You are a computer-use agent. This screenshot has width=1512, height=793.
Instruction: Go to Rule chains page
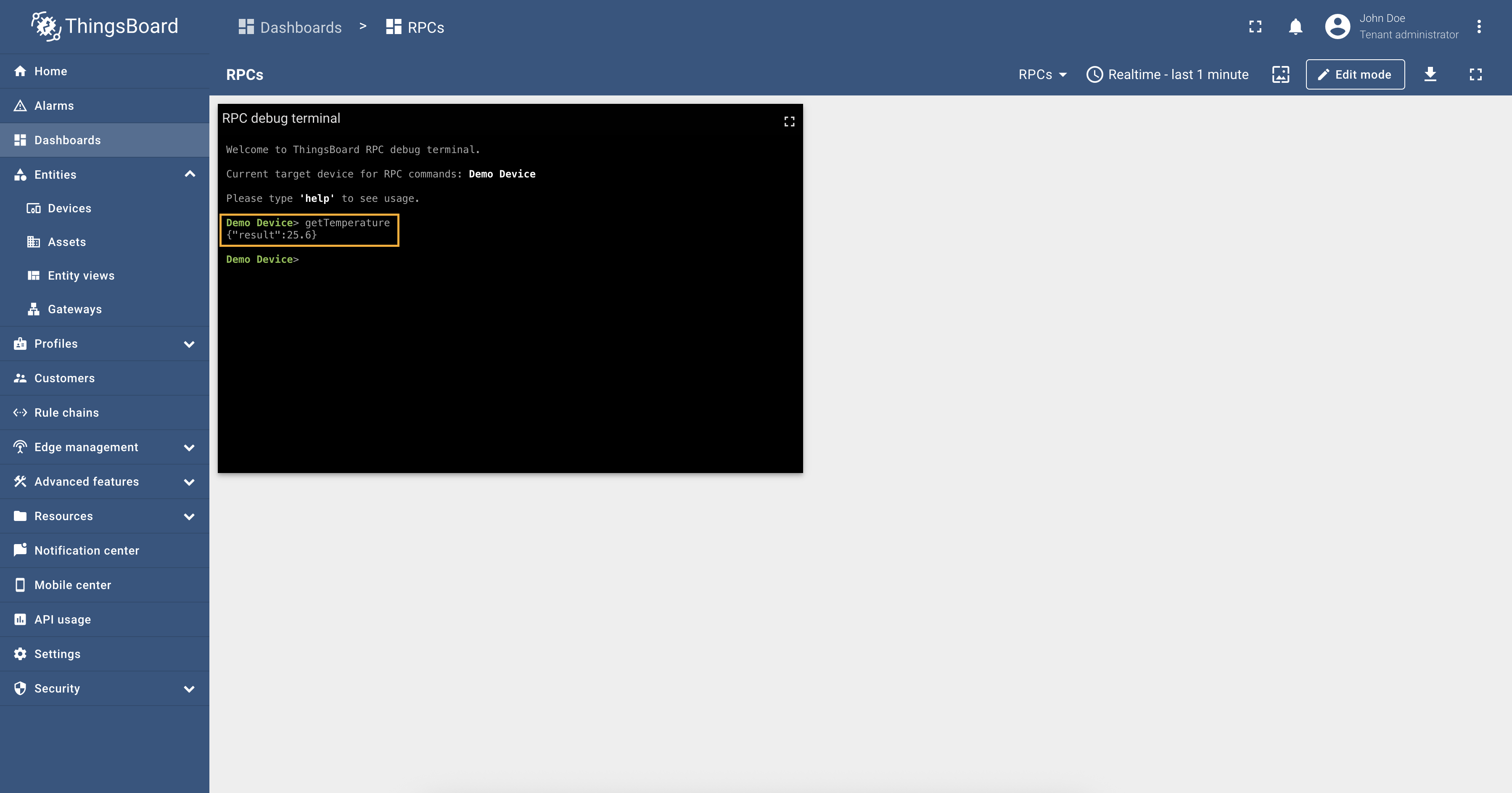[66, 412]
